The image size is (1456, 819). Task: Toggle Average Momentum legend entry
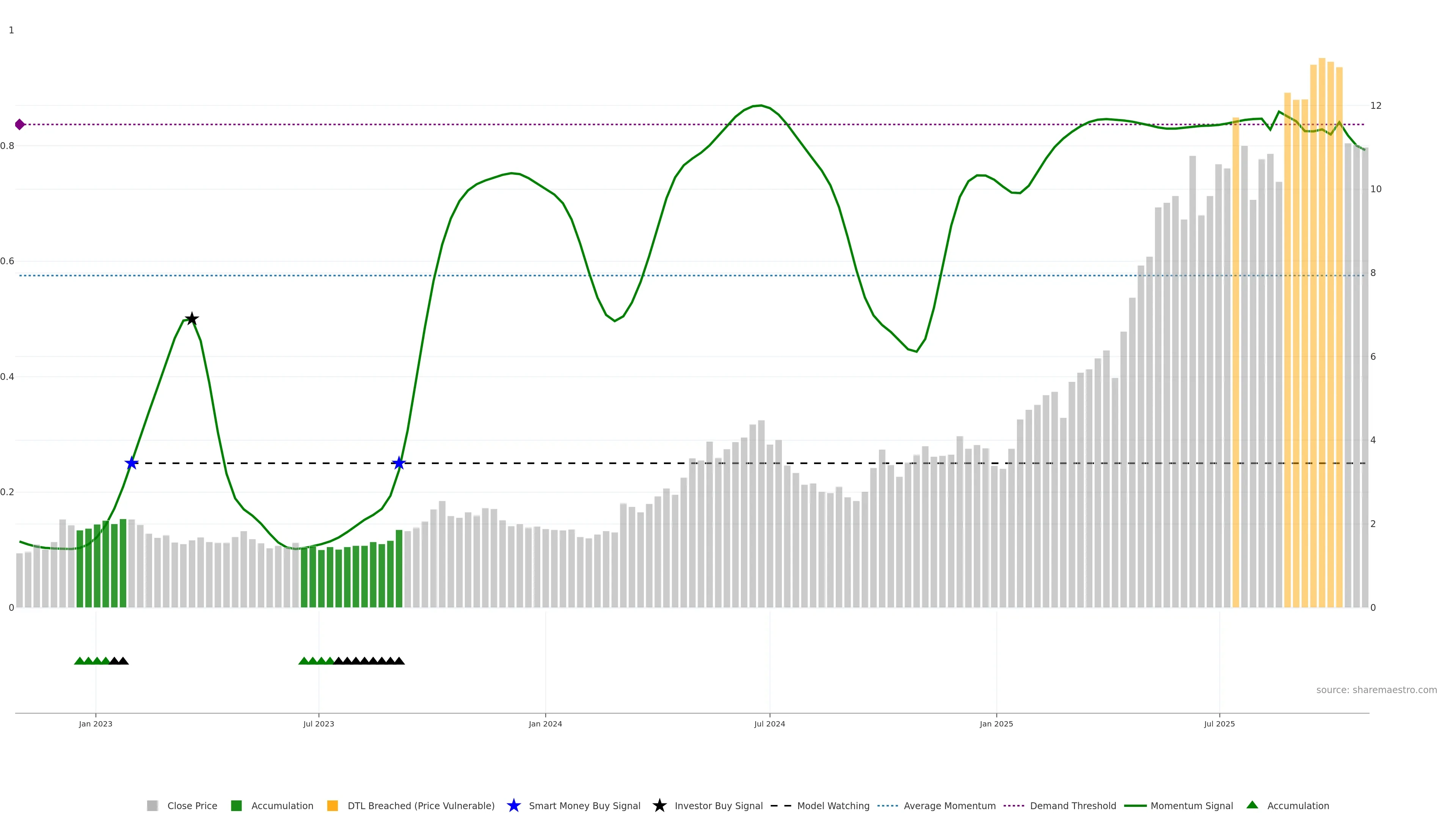pyautogui.click(x=949, y=805)
